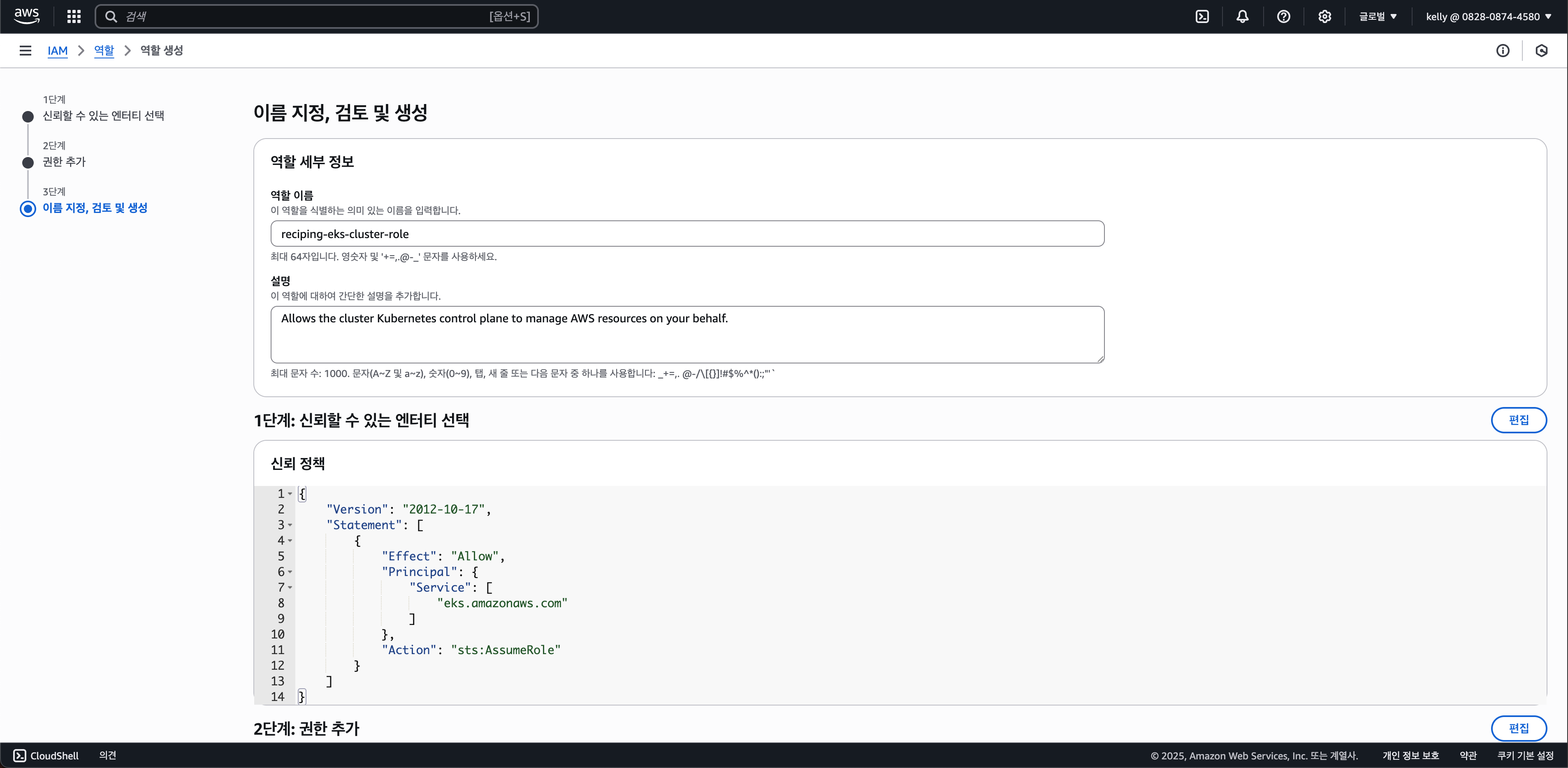Open the notifications bell icon

point(1242,16)
